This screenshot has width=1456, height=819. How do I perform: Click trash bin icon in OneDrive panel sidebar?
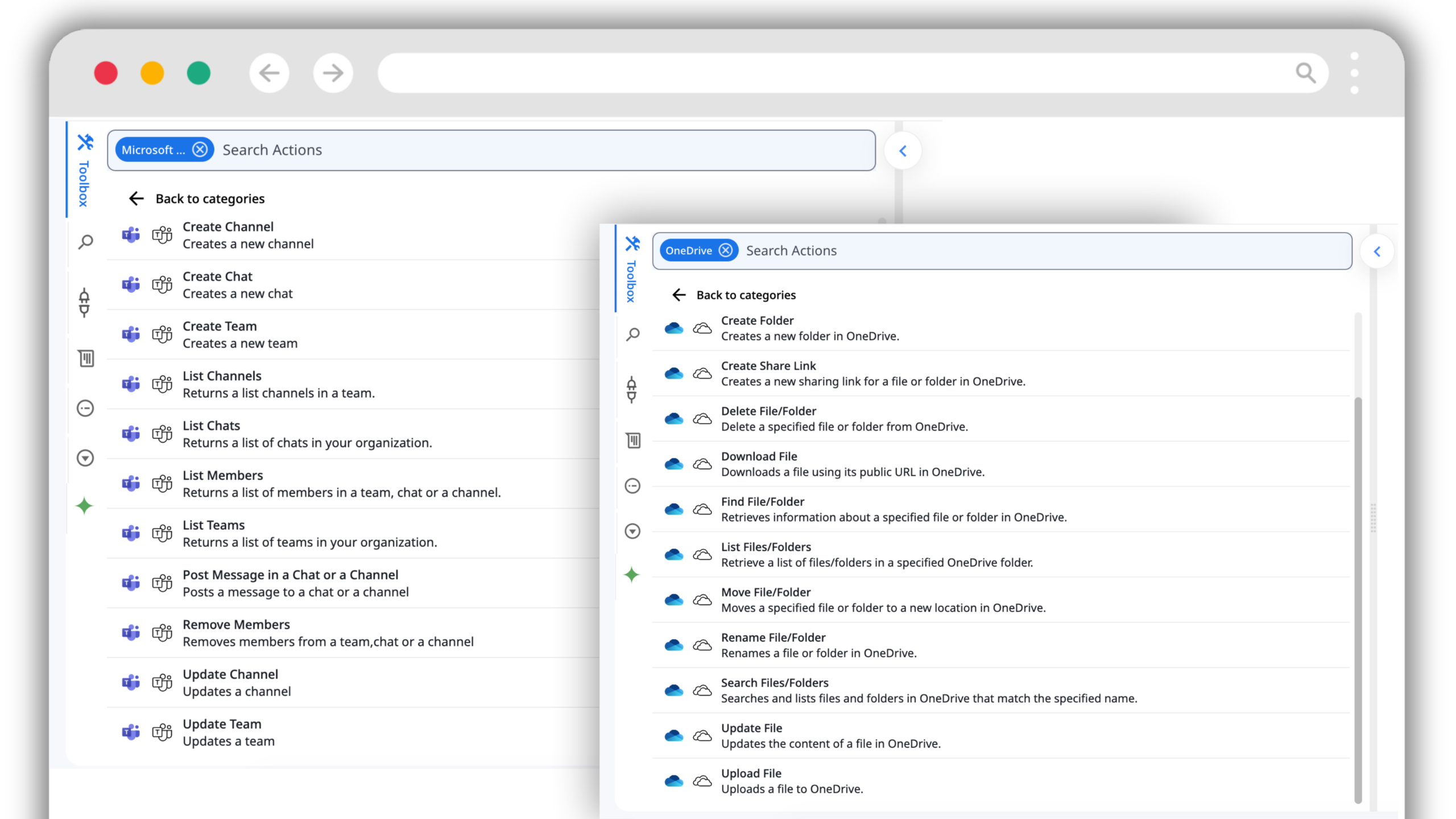(x=633, y=440)
